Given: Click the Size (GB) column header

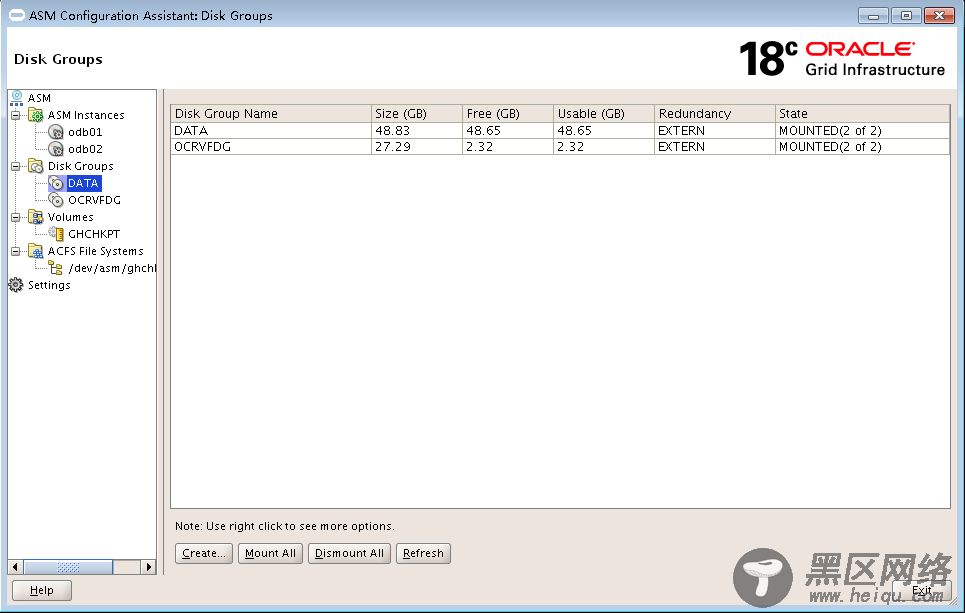Looking at the screenshot, I should [417, 113].
